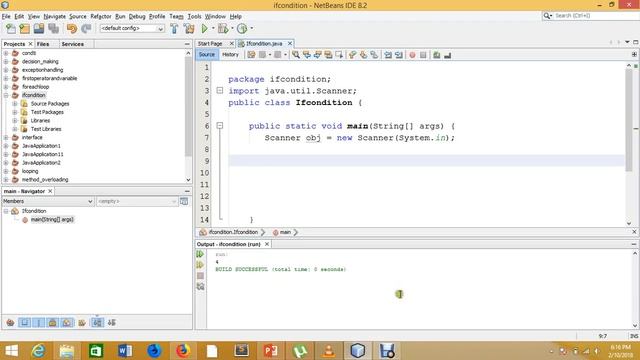Switch to the Start Page tab
The width and height of the screenshot is (640, 360).
point(210,43)
